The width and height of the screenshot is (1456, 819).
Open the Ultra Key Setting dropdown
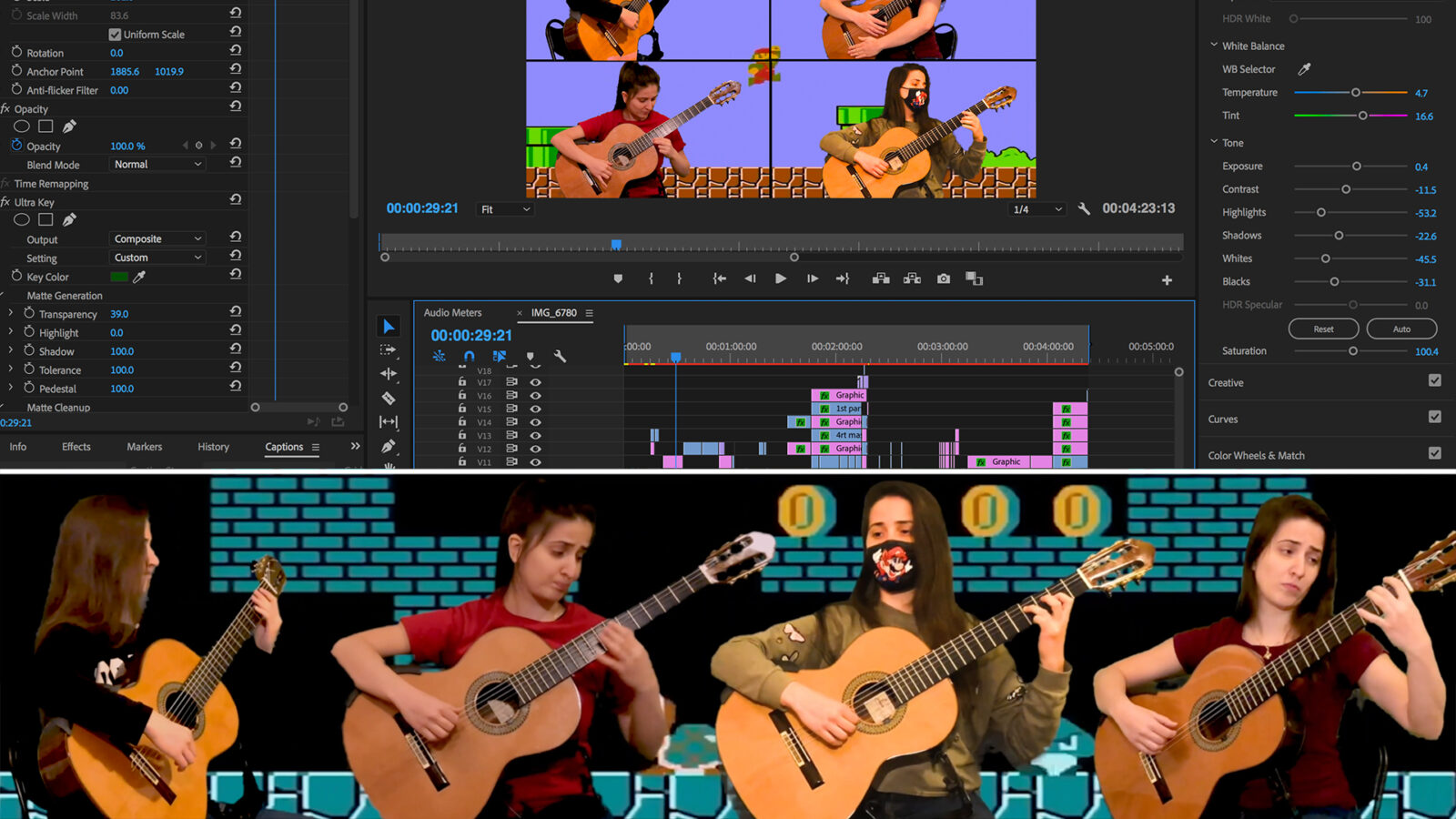pos(157,258)
